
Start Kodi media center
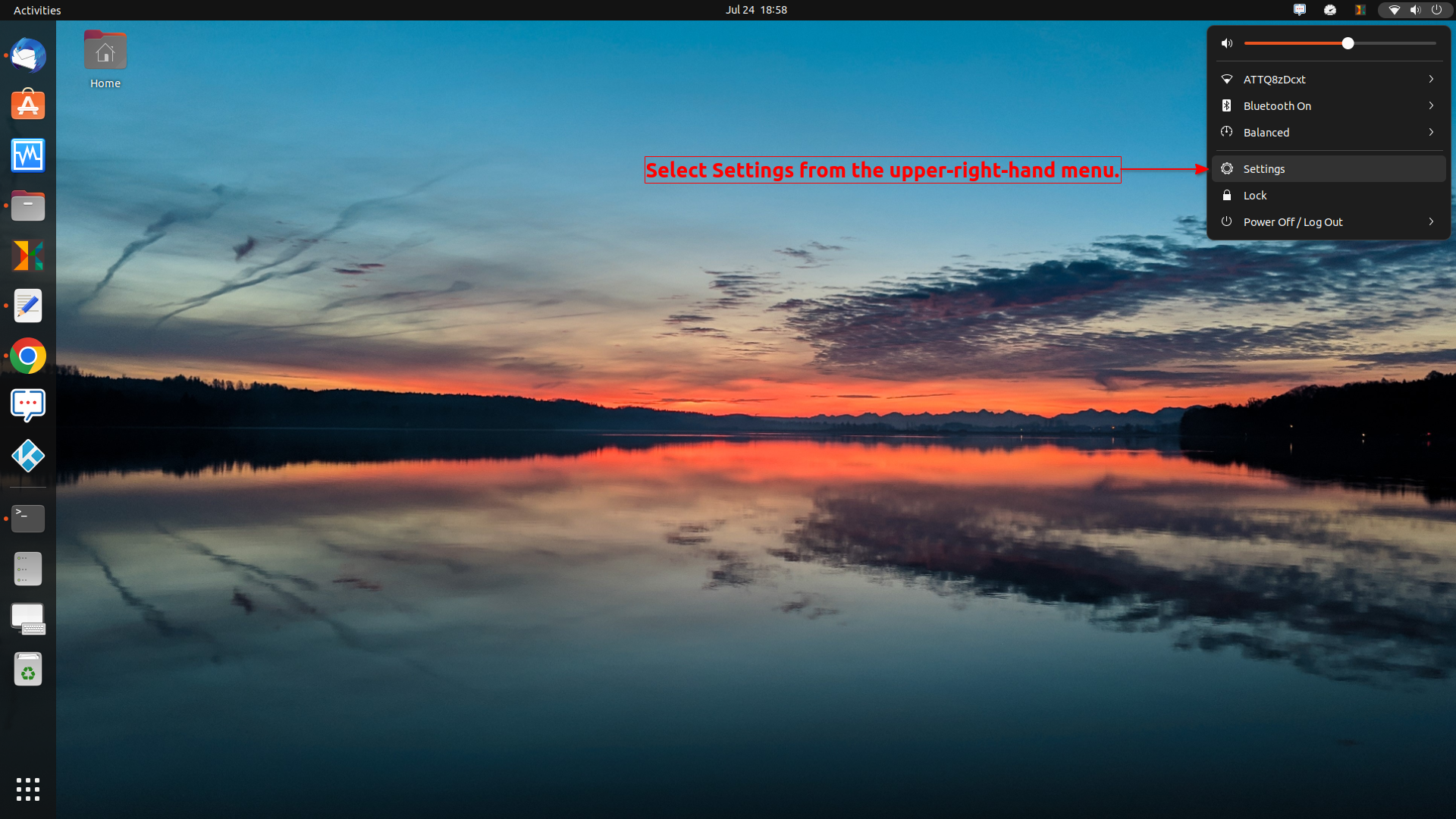pos(28,456)
